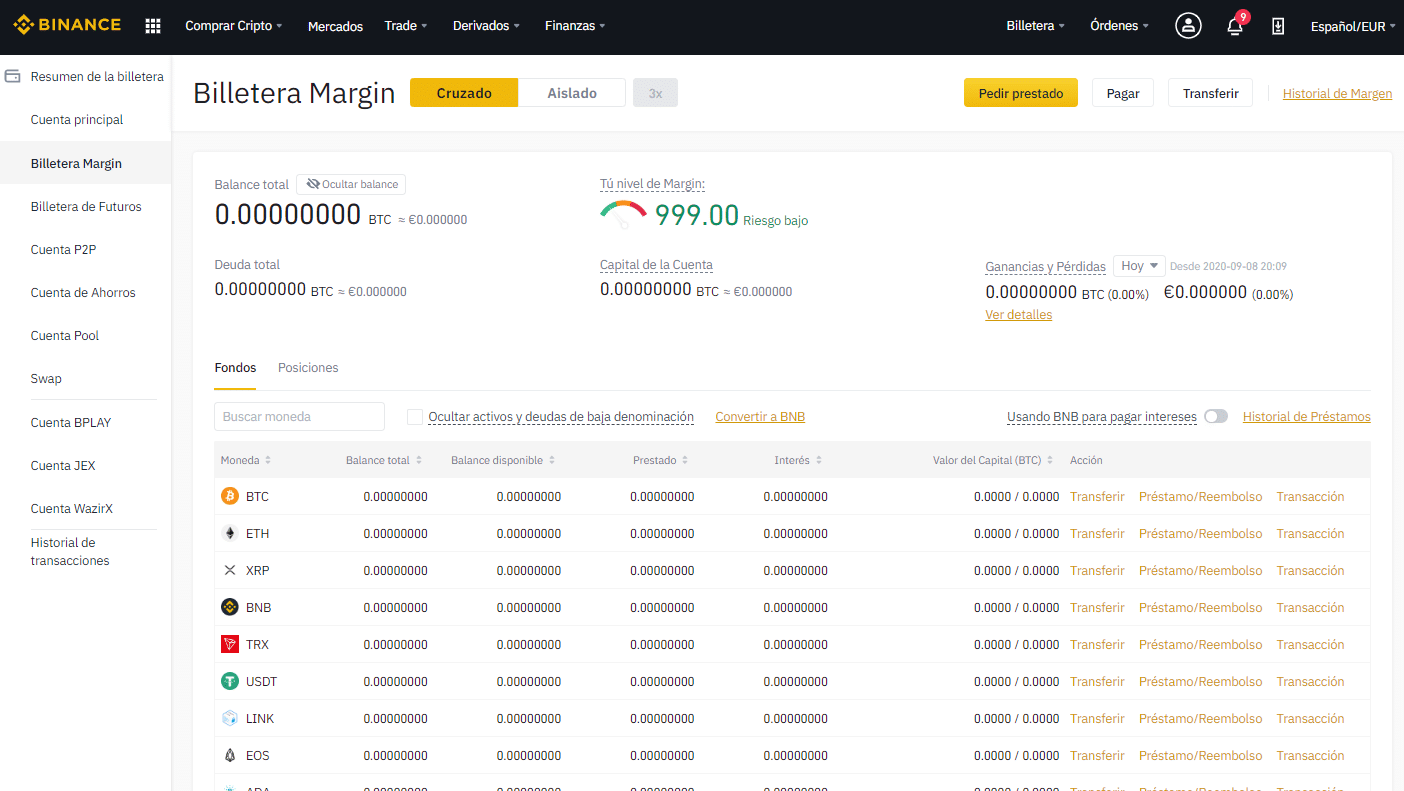Image resolution: width=1404 pixels, height=791 pixels.
Task: Switch to the Fondos tab
Action: (x=235, y=368)
